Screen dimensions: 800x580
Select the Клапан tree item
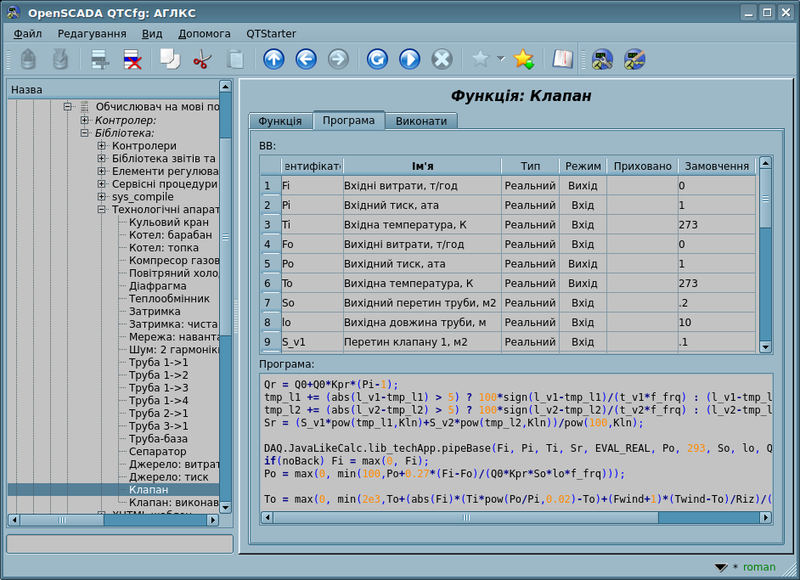coord(148,490)
